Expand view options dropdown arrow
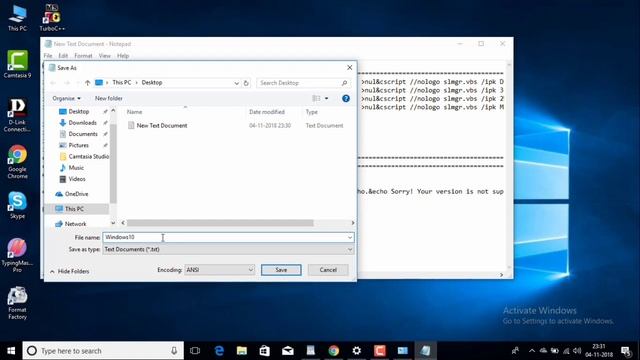Viewport: 640px width, 360px height. (x=327, y=98)
